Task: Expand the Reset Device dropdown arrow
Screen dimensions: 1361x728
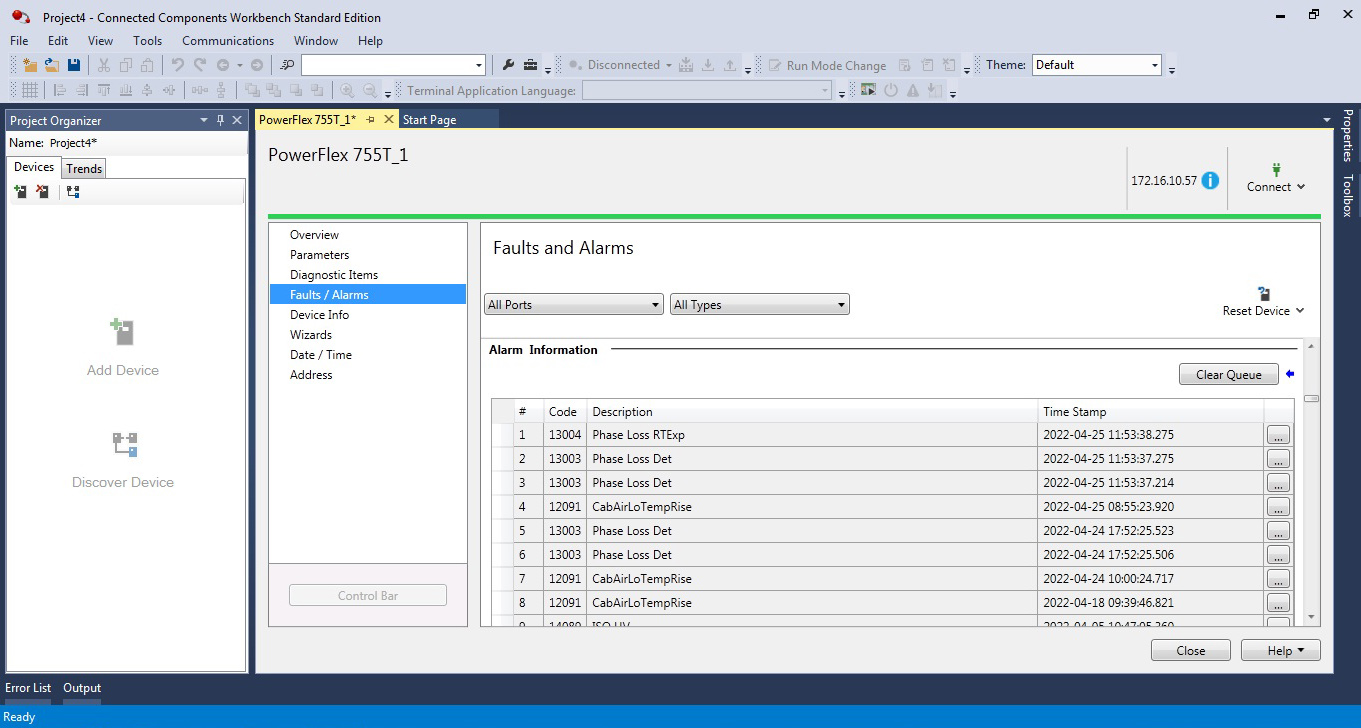Action: [x=1300, y=311]
